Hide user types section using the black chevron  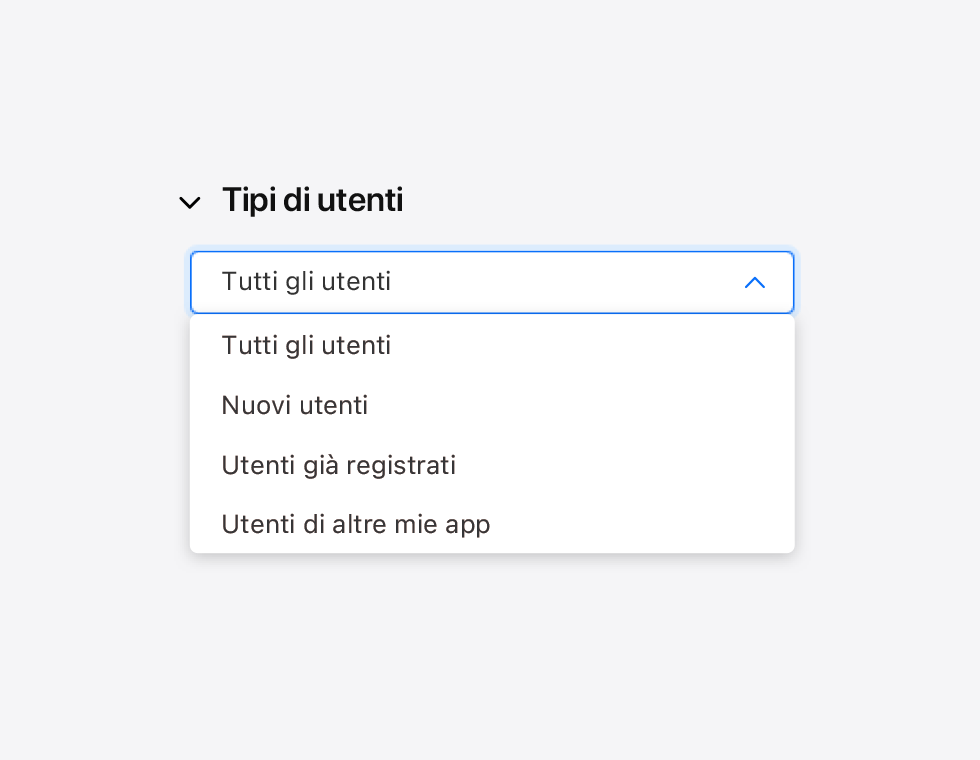[x=189, y=203]
